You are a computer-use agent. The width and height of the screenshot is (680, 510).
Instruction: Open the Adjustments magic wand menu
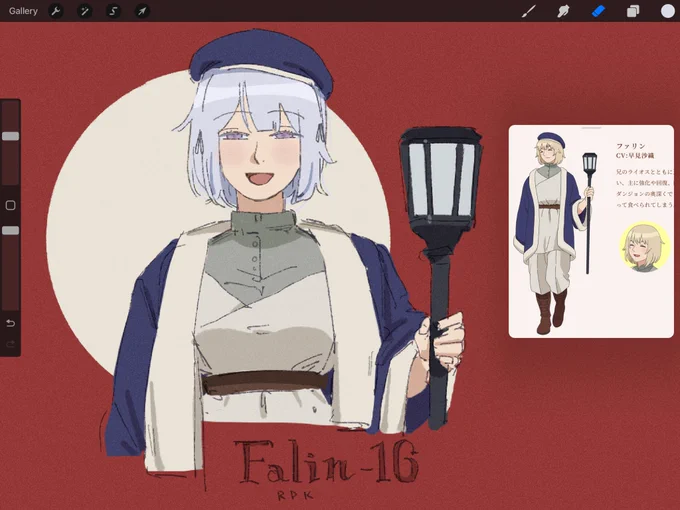click(x=85, y=11)
